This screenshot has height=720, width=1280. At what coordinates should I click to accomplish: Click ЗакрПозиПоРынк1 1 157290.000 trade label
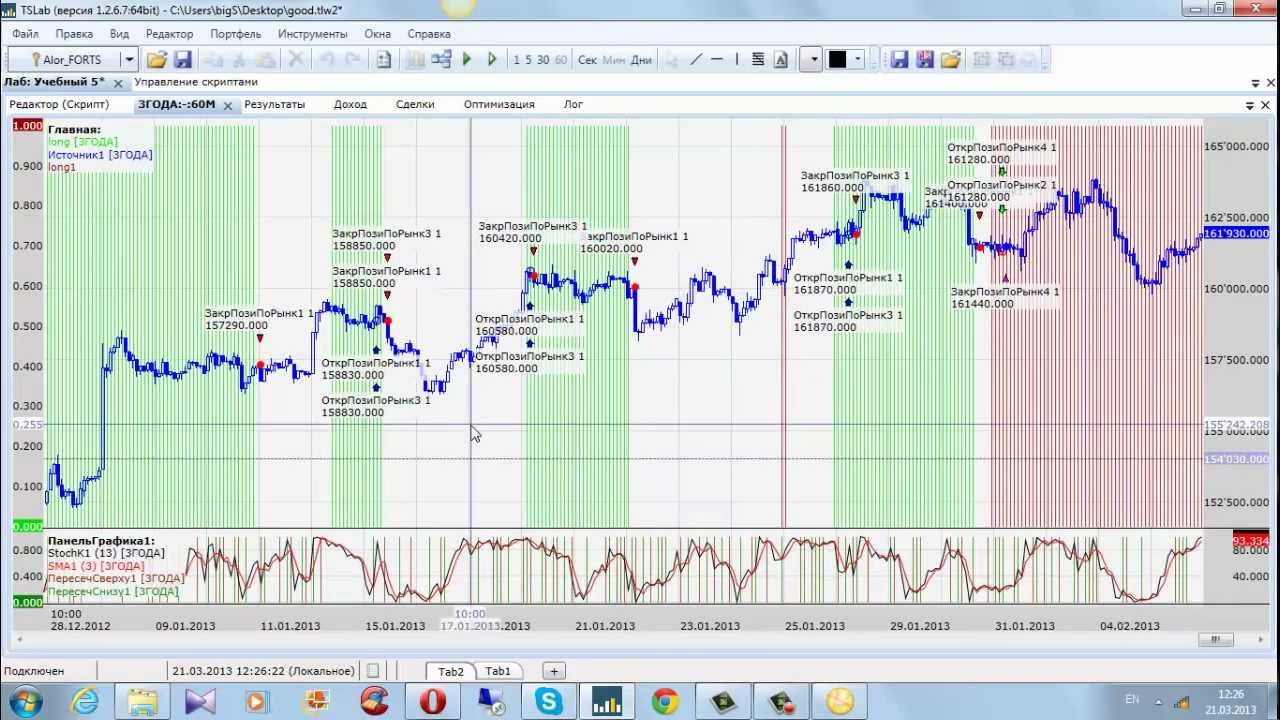pos(260,319)
